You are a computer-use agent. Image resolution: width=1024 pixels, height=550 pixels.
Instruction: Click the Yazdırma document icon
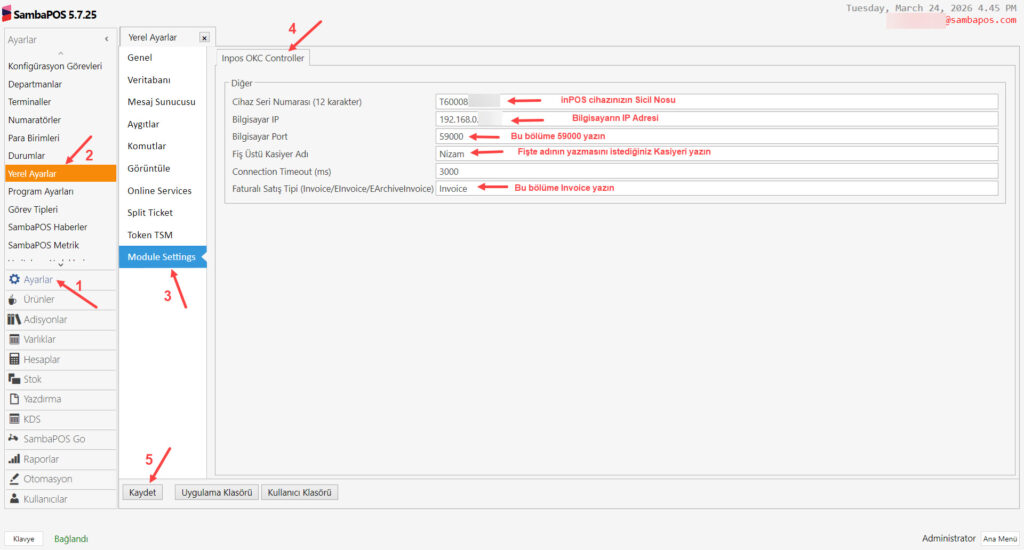pyautogui.click(x=14, y=399)
